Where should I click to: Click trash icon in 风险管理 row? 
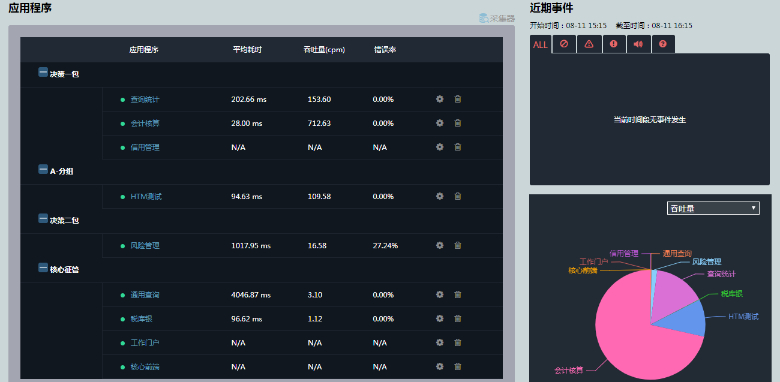point(458,245)
